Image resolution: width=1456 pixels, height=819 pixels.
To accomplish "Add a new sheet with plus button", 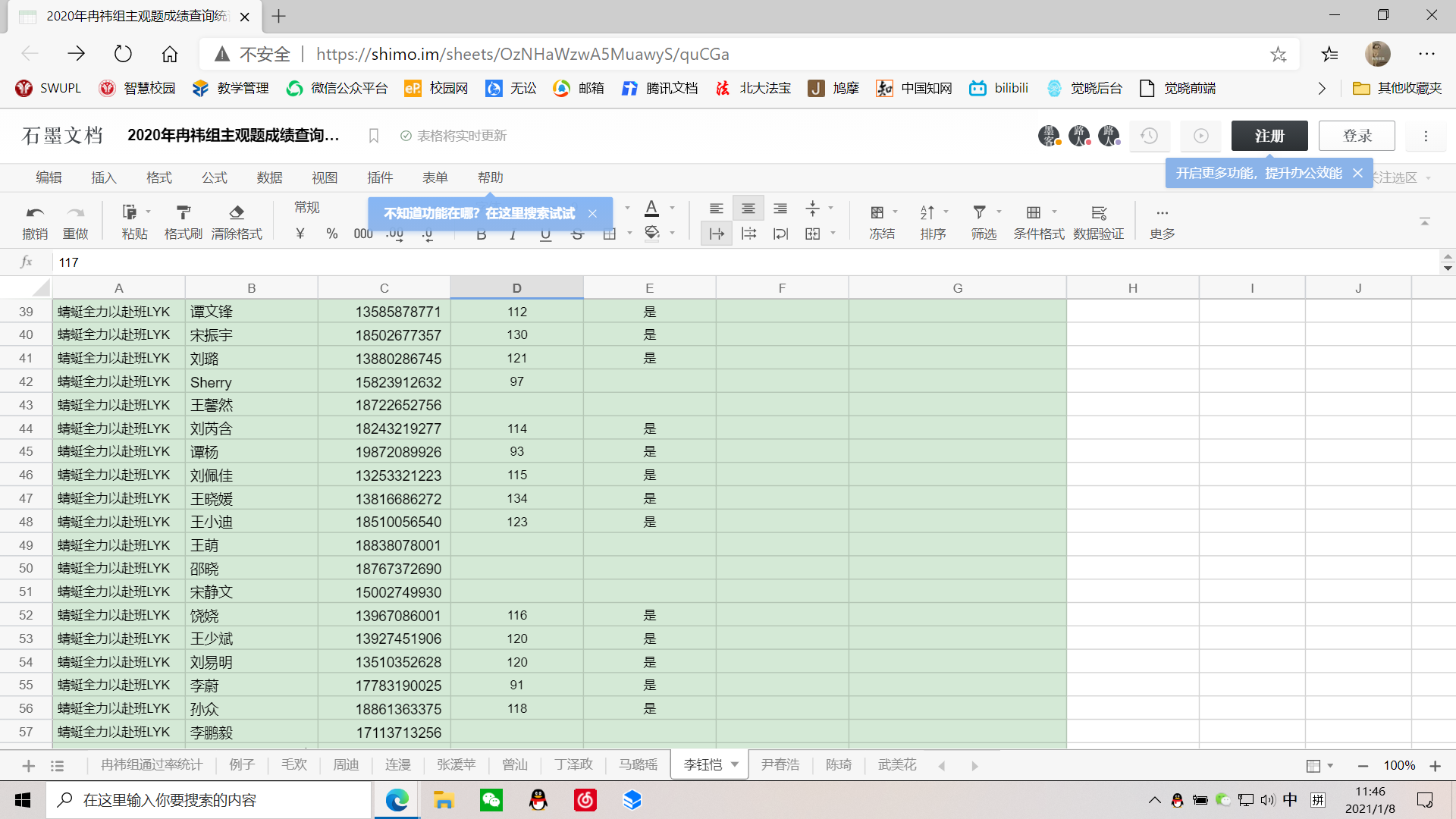I will coord(29,766).
